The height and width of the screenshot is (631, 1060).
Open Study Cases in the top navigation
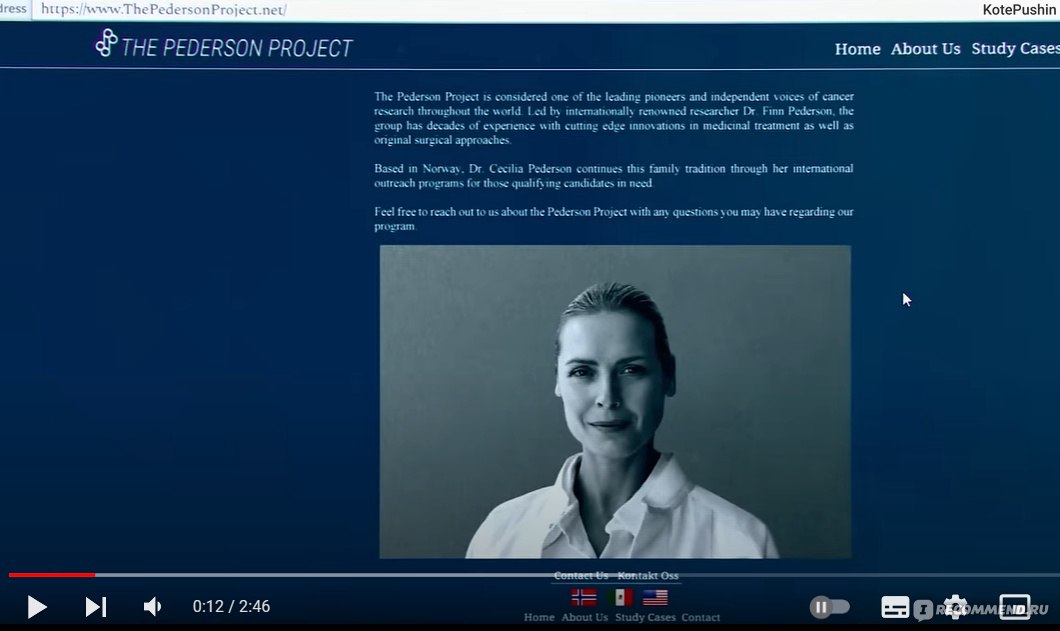[1015, 49]
